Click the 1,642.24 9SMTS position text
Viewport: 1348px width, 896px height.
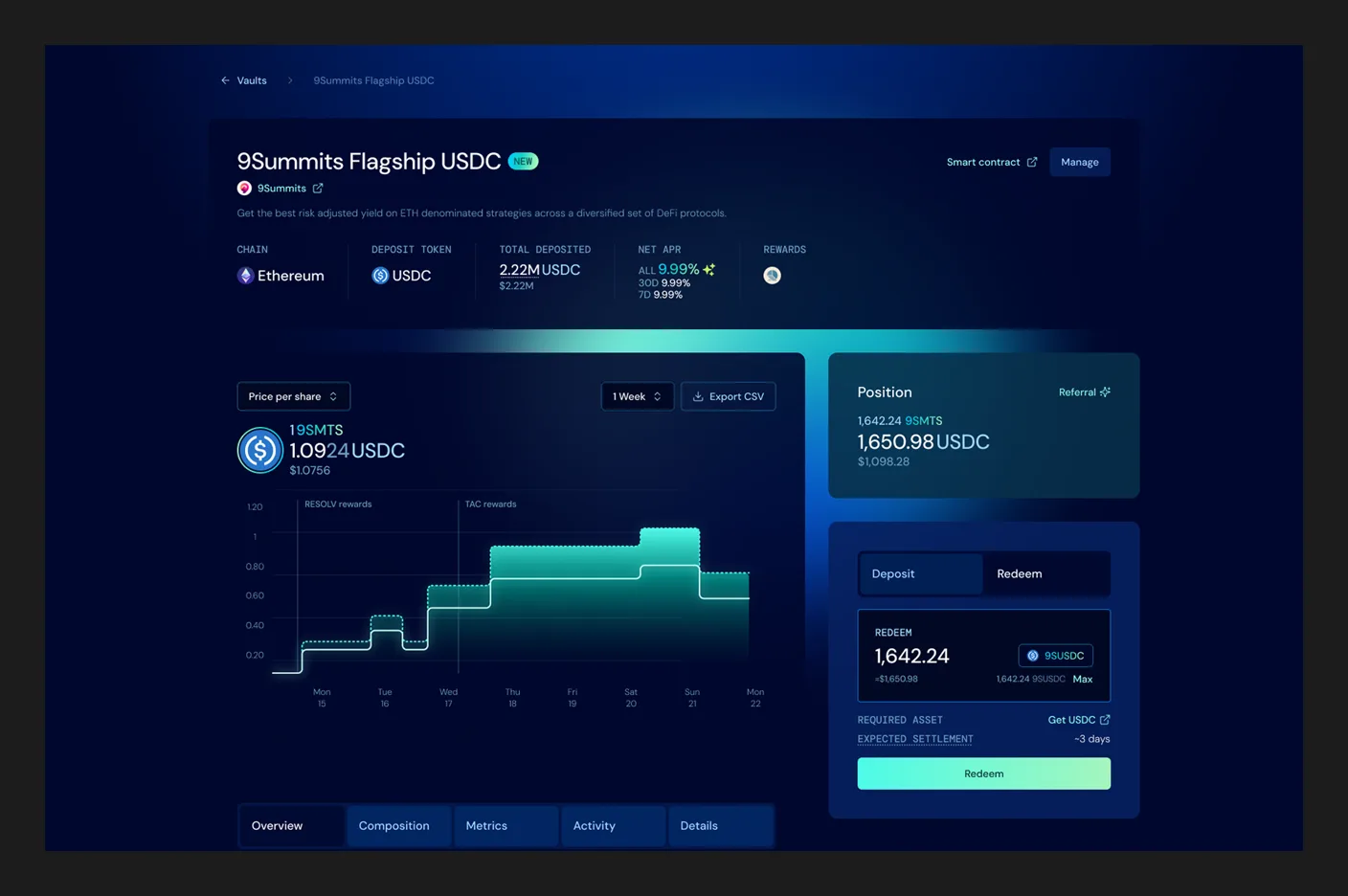[x=900, y=421]
